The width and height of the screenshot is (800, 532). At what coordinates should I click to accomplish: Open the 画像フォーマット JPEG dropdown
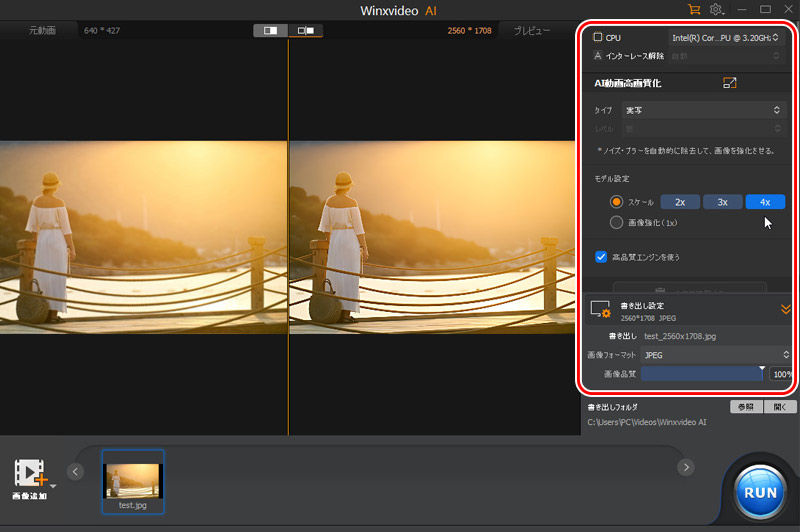716,355
